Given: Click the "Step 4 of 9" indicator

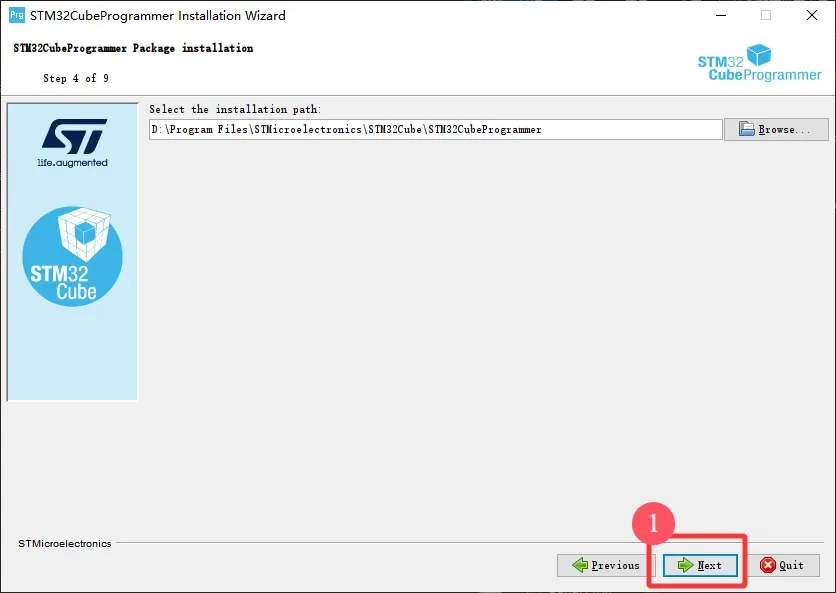Looking at the screenshot, I should click(76, 78).
